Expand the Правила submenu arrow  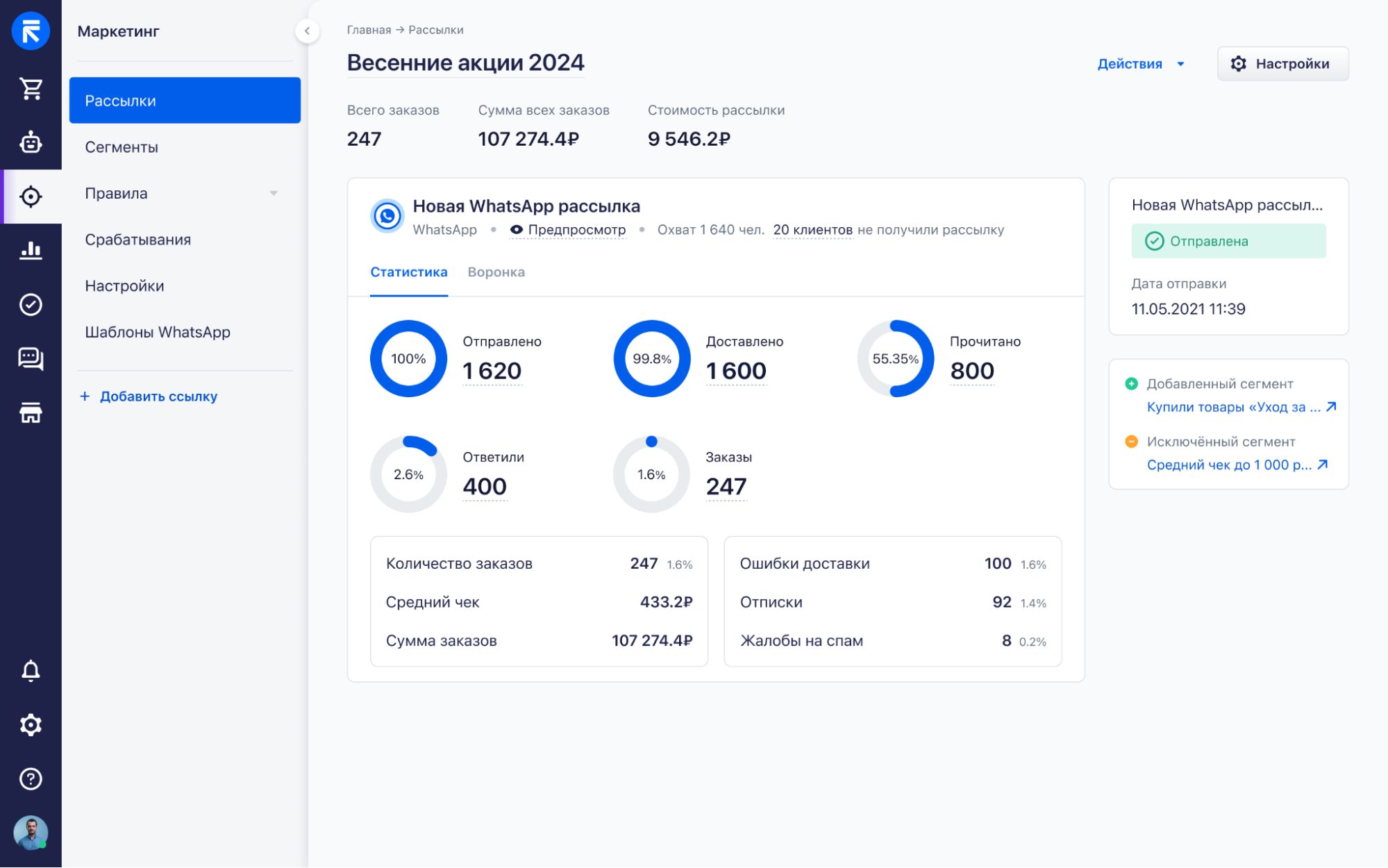coord(274,194)
